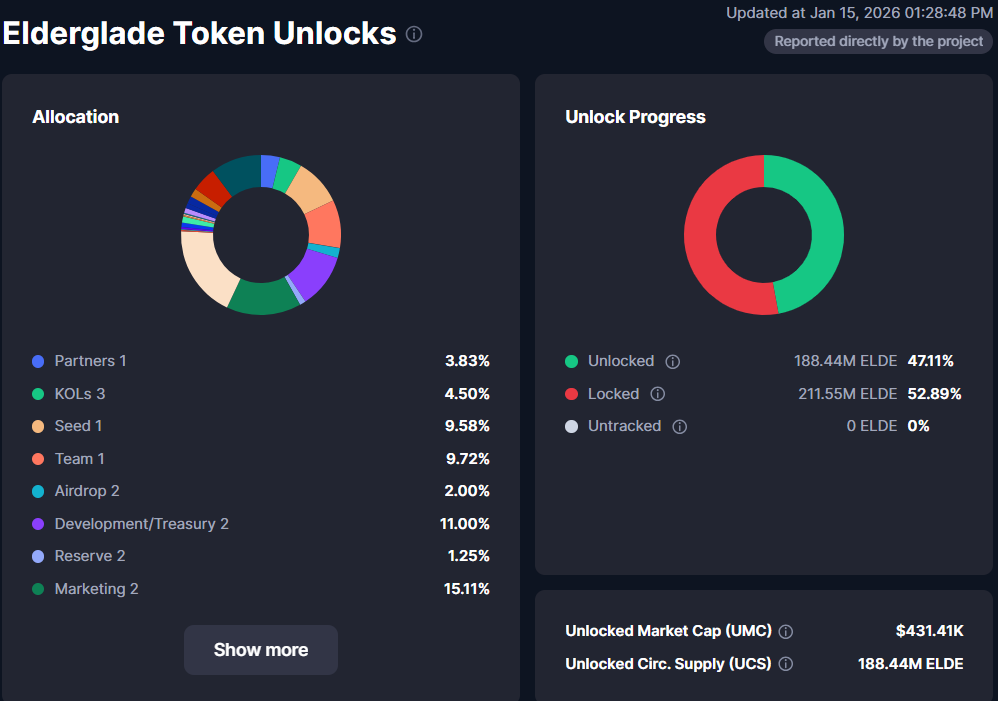Click the red Locked segment of progress donut
Screen dimensions: 998x701
(703, 240)
